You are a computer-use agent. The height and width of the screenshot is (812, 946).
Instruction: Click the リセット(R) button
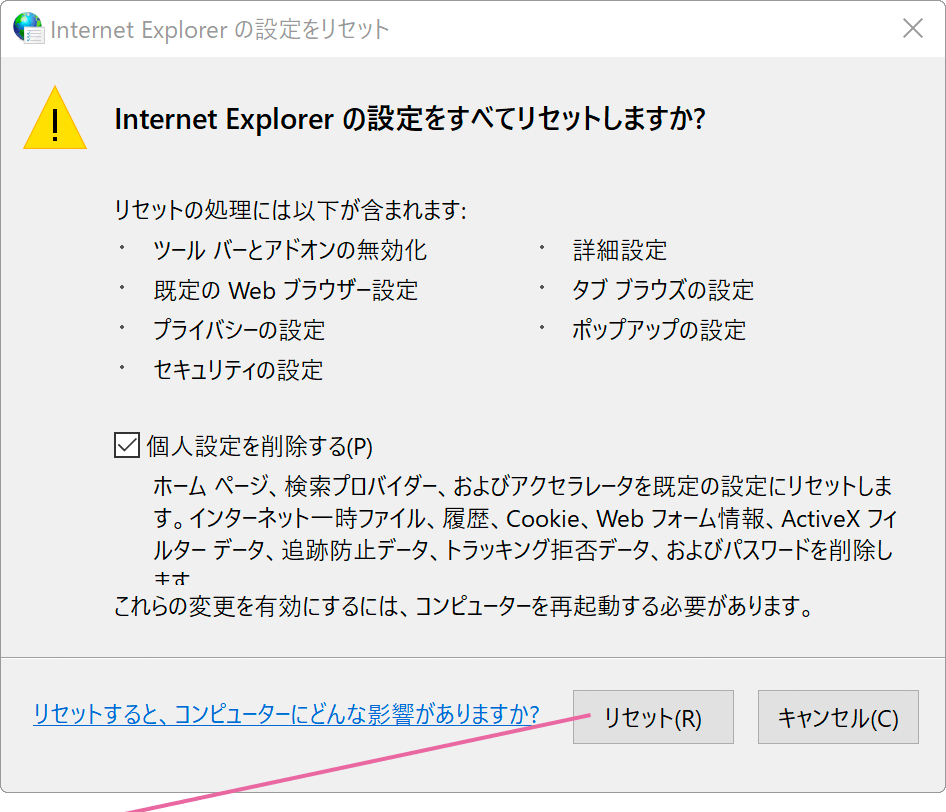click(653, 717)
